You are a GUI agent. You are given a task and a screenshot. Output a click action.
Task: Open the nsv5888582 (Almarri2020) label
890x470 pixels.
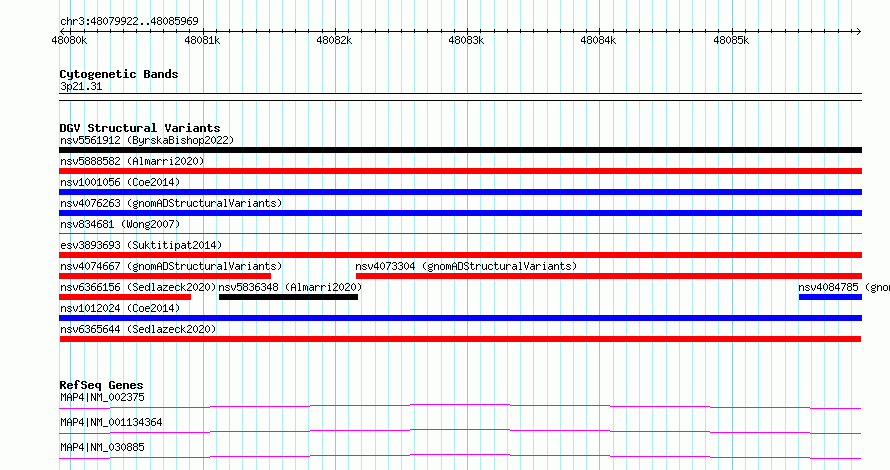[x=132, y=161]
